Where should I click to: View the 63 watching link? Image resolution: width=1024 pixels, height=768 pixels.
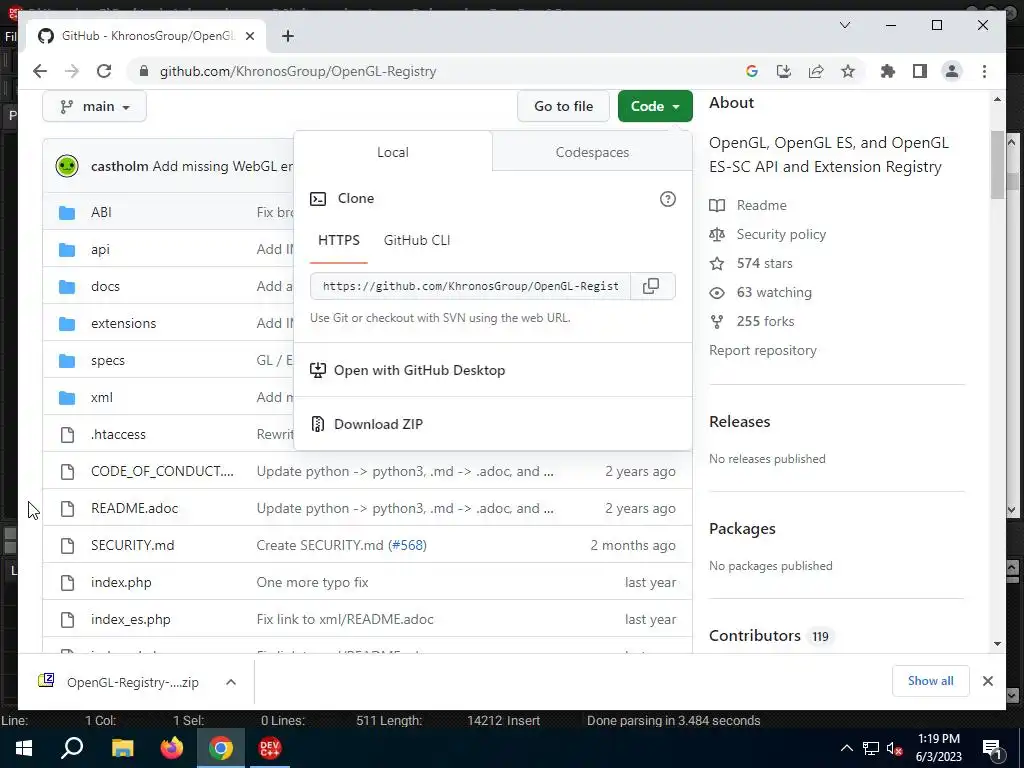pos(774,293)
